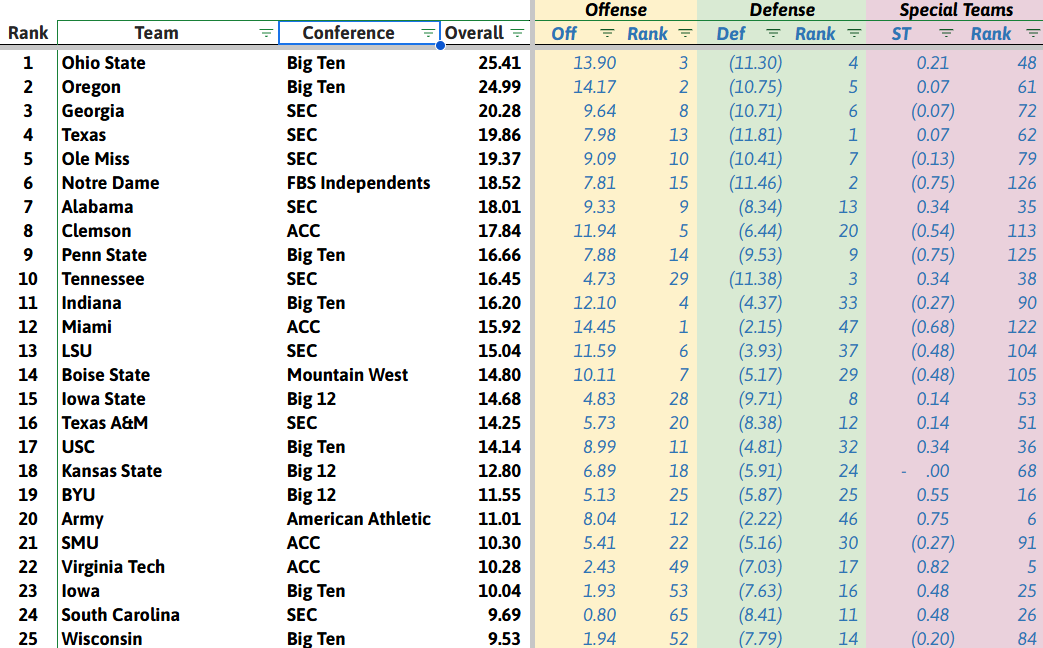Select the Clemson team cell

[96, 231]
